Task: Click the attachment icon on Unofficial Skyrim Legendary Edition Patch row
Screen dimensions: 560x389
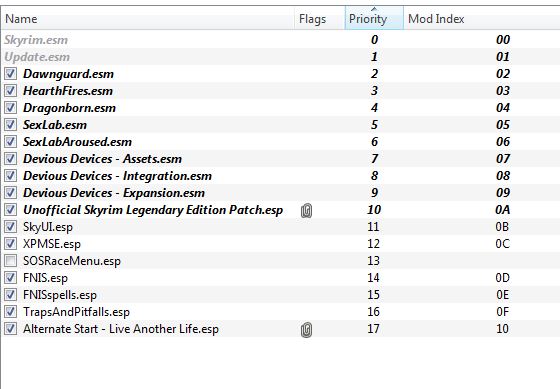Action: (306, 210)
